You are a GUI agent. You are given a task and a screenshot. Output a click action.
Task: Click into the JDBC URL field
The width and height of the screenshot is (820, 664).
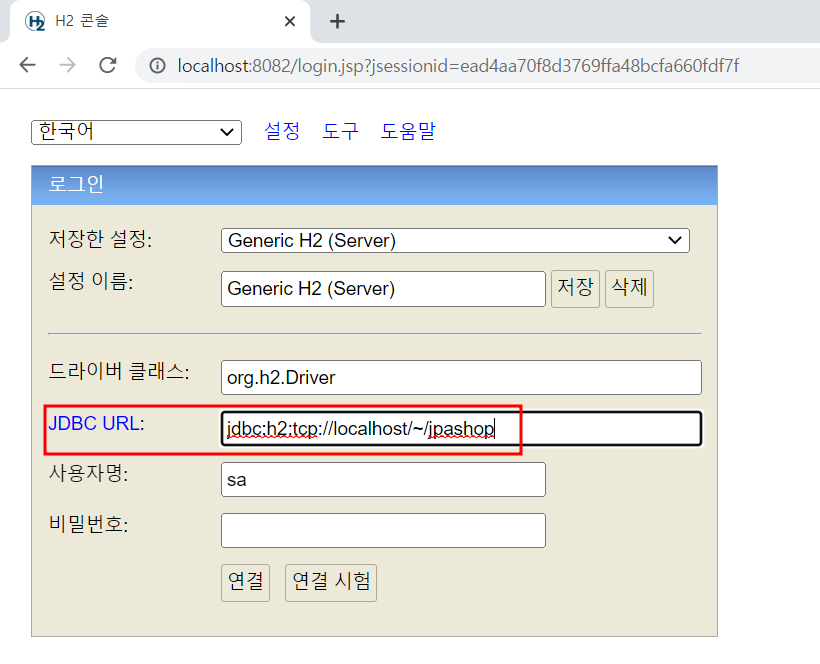pyautogui.click(x=461, y=429)
